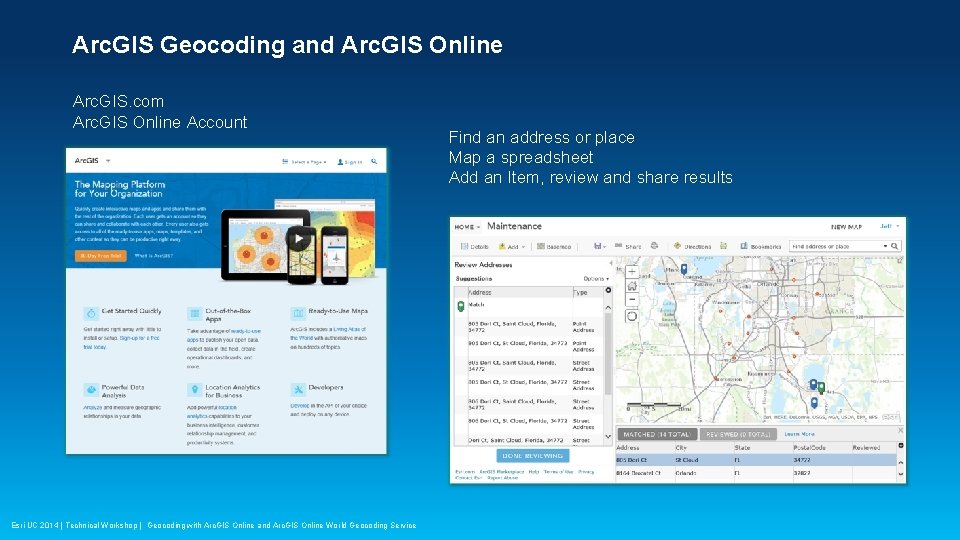Click the green Match pin icon
960x540 pixels.
click(x=461, y=306)
